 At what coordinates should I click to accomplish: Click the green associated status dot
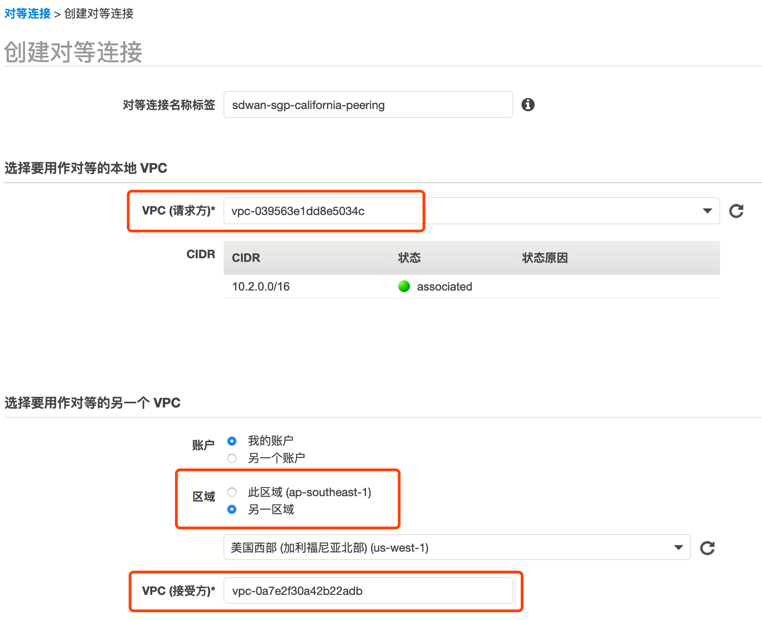[404, 287]
